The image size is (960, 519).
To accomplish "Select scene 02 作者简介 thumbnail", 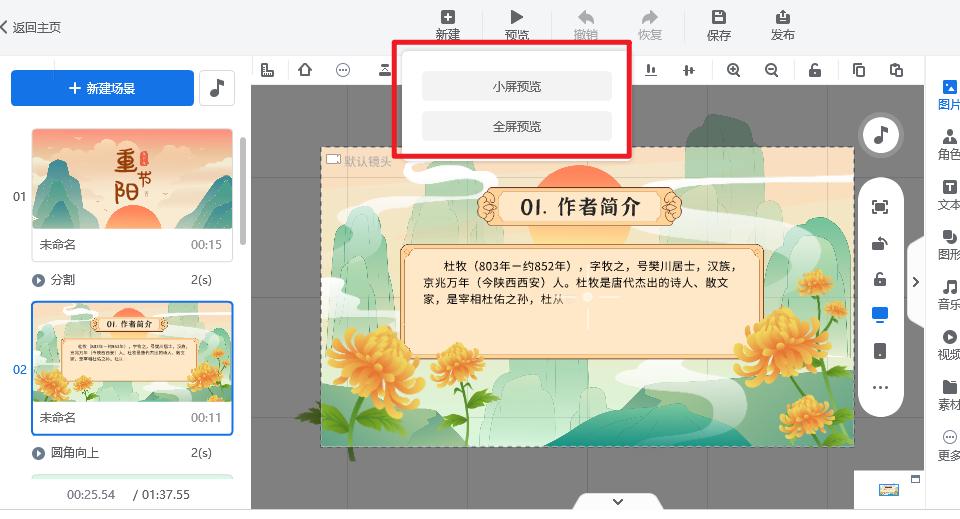I will click(132, 352).
